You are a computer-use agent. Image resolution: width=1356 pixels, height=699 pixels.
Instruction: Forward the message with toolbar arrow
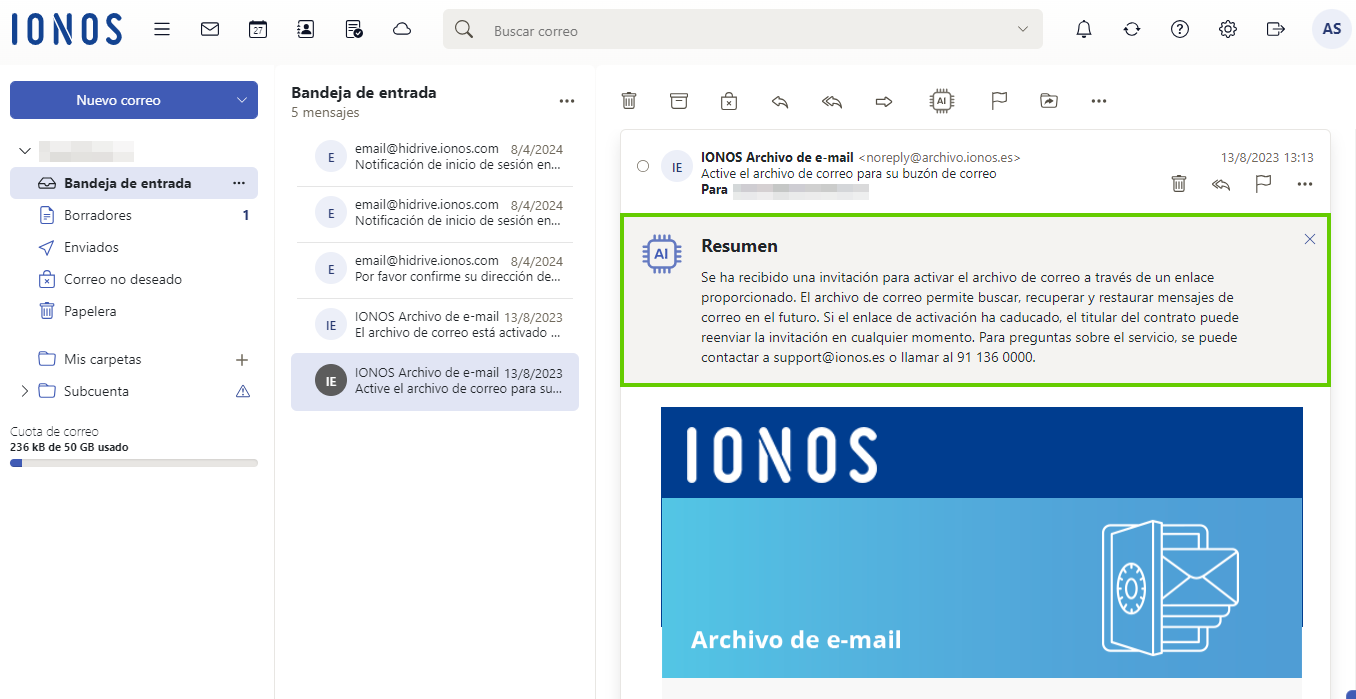[x=884, y=100]
